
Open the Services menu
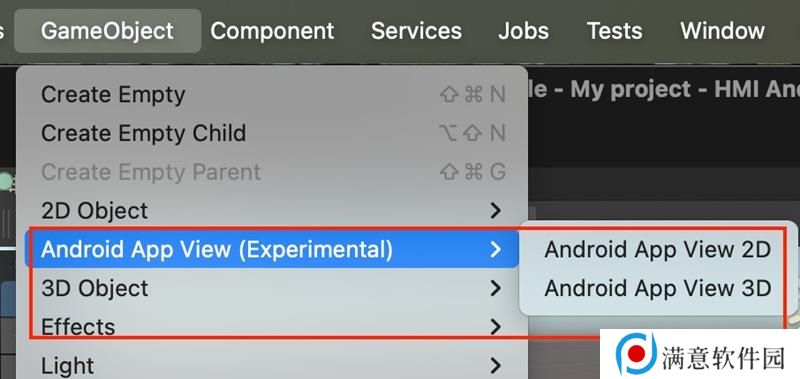coord(416,31)
